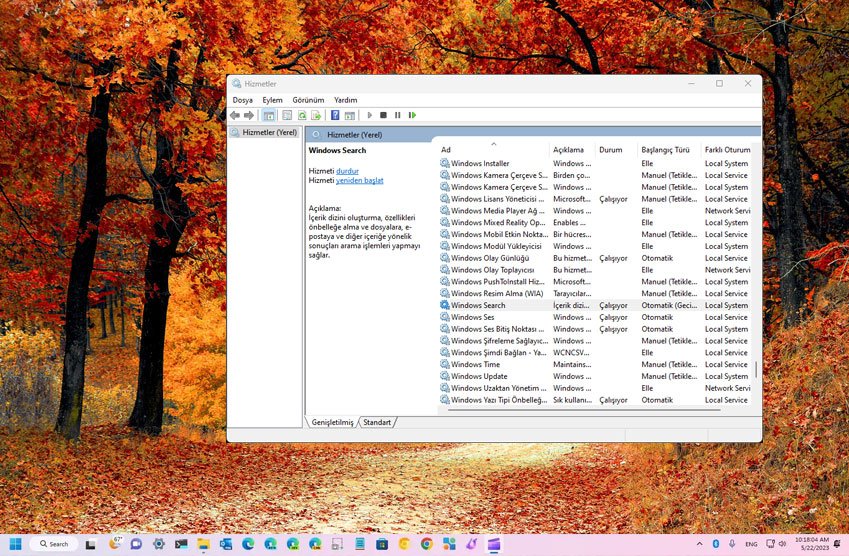Open the Eylem menu
Screen dimensions: 849x556
[272, 100]
